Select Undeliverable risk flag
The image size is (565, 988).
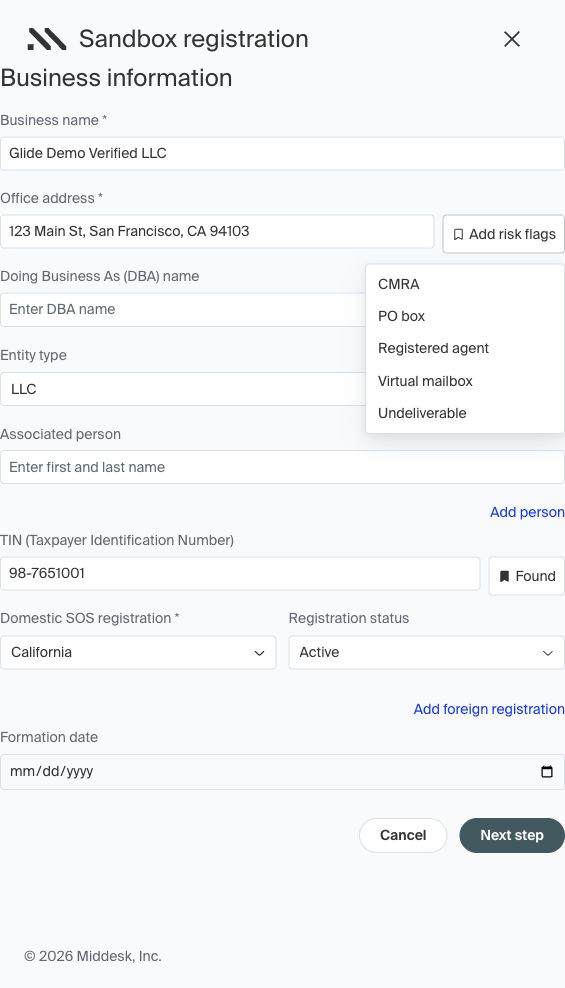pos(465,413)
